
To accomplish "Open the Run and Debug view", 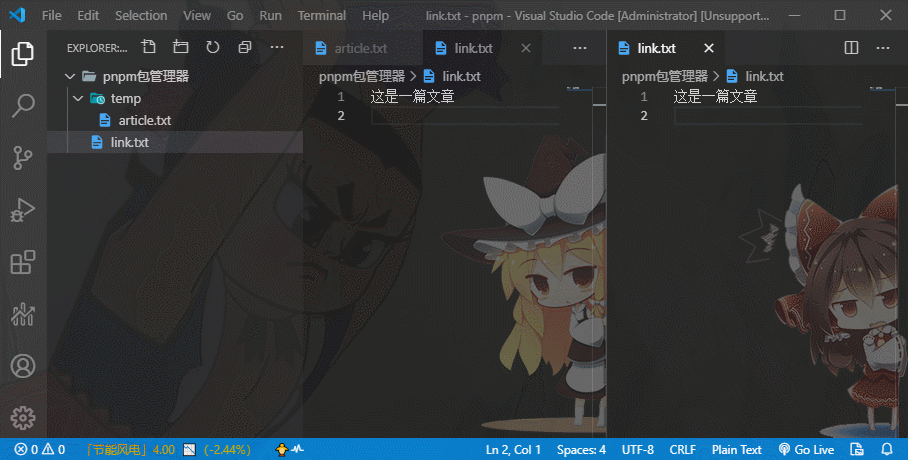I will (23, 210).
